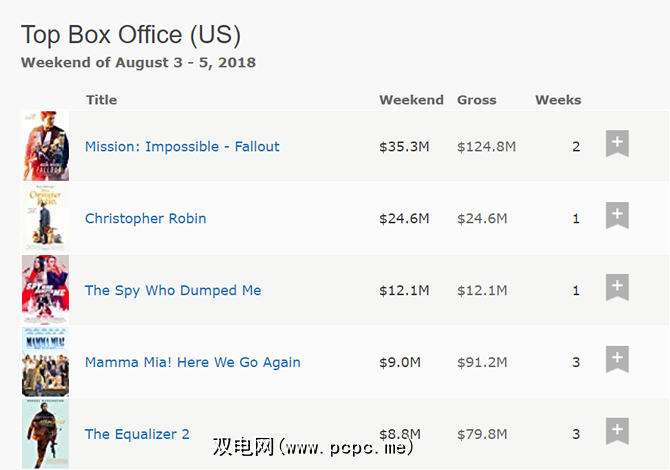Add Christopher Robin to watchlist

[617, 216]
